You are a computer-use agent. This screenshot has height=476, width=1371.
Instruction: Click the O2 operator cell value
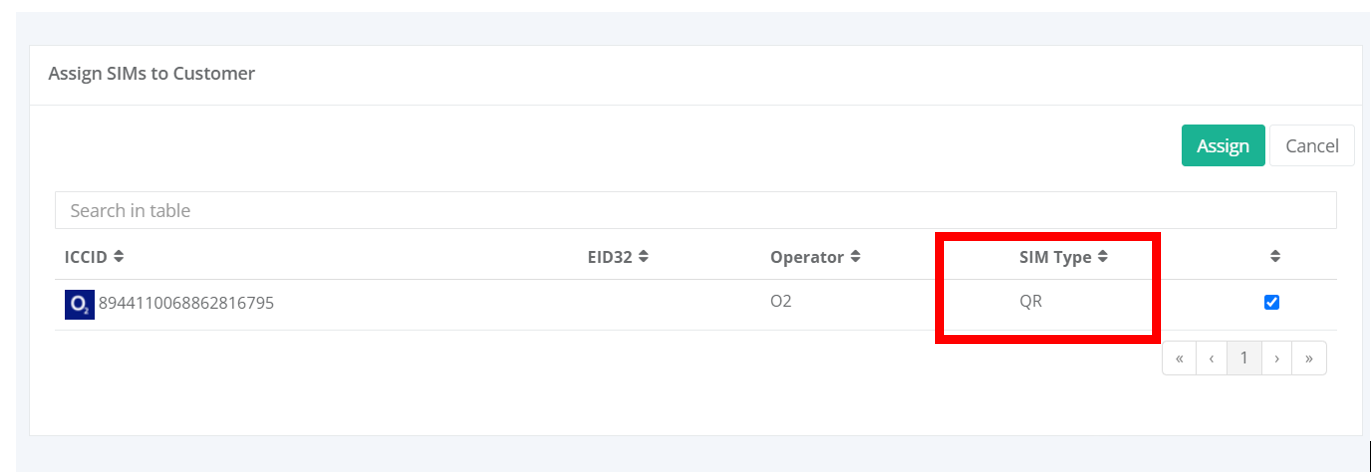tap(781, 301)
